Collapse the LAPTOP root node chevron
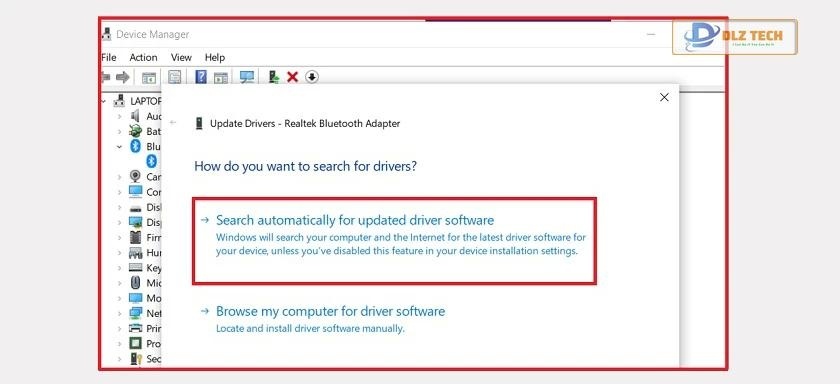 coord(104,101)
